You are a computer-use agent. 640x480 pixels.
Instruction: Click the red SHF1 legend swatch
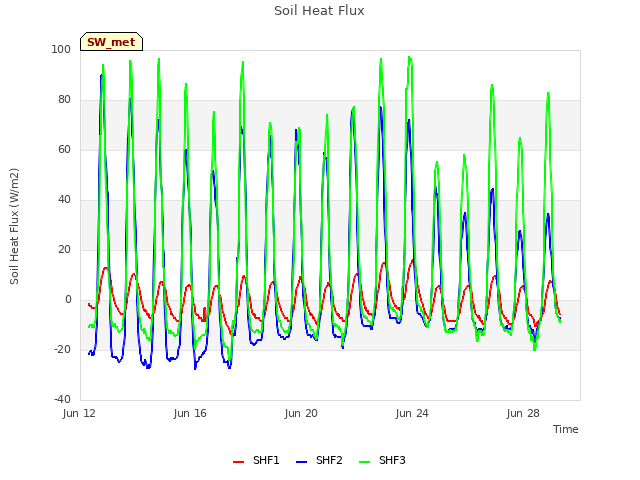tap(238, 462)
